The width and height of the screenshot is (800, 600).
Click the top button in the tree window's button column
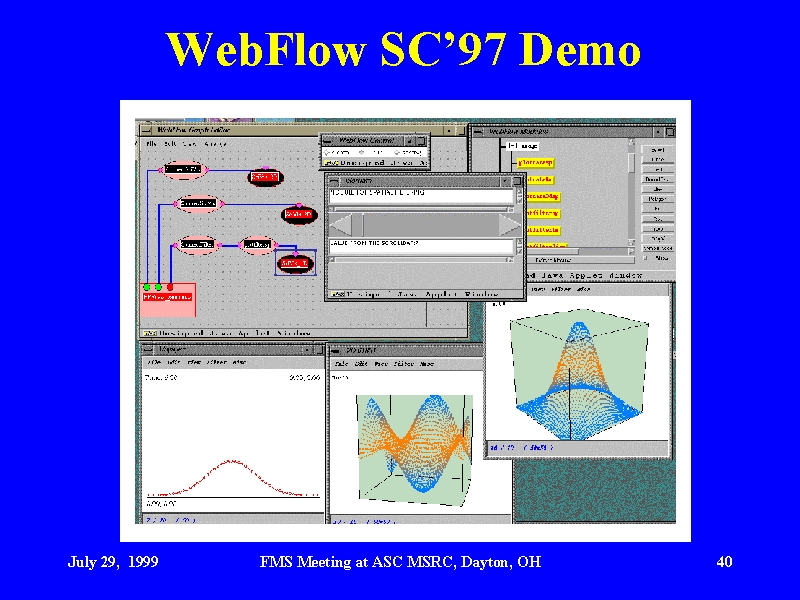click(x=658, y=150)
